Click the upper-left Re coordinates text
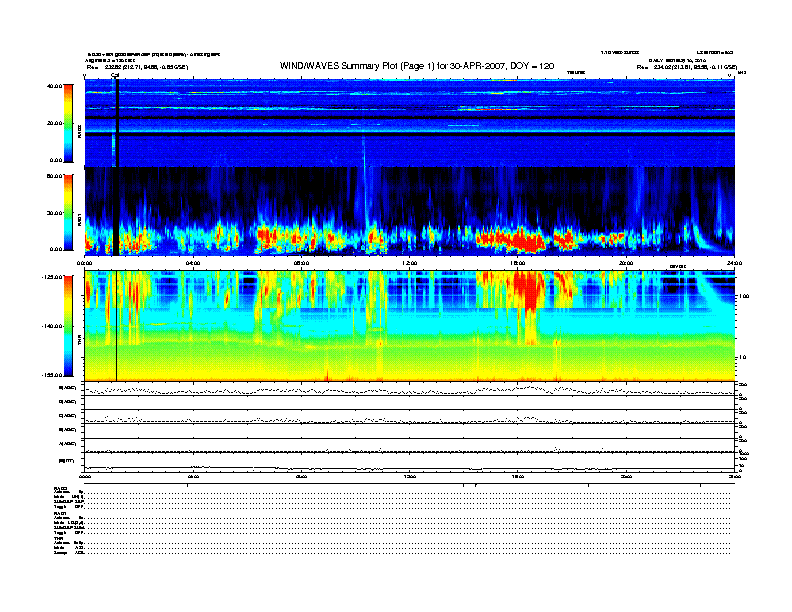 (137, 67)
